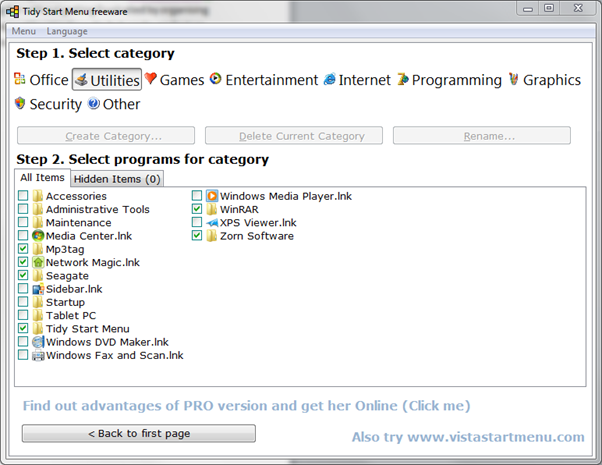
Task: Click the Mp3tag folder icon
Action: pyautogui.click(x=38, y=249)
